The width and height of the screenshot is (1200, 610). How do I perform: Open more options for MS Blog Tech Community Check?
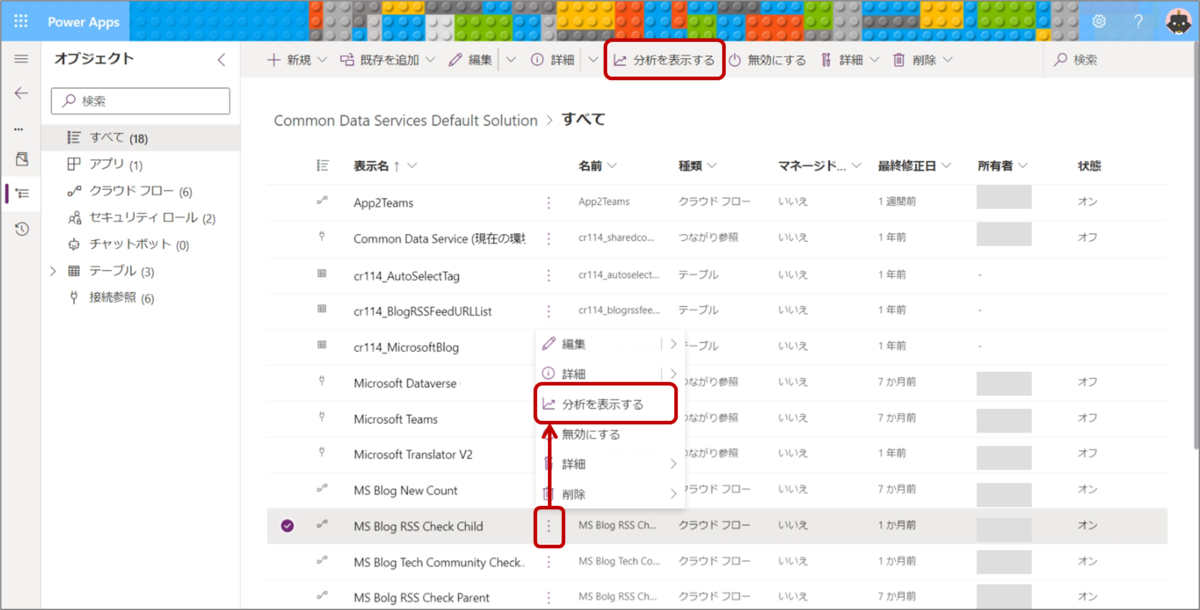pyautogui.click(x=548, y=562)
